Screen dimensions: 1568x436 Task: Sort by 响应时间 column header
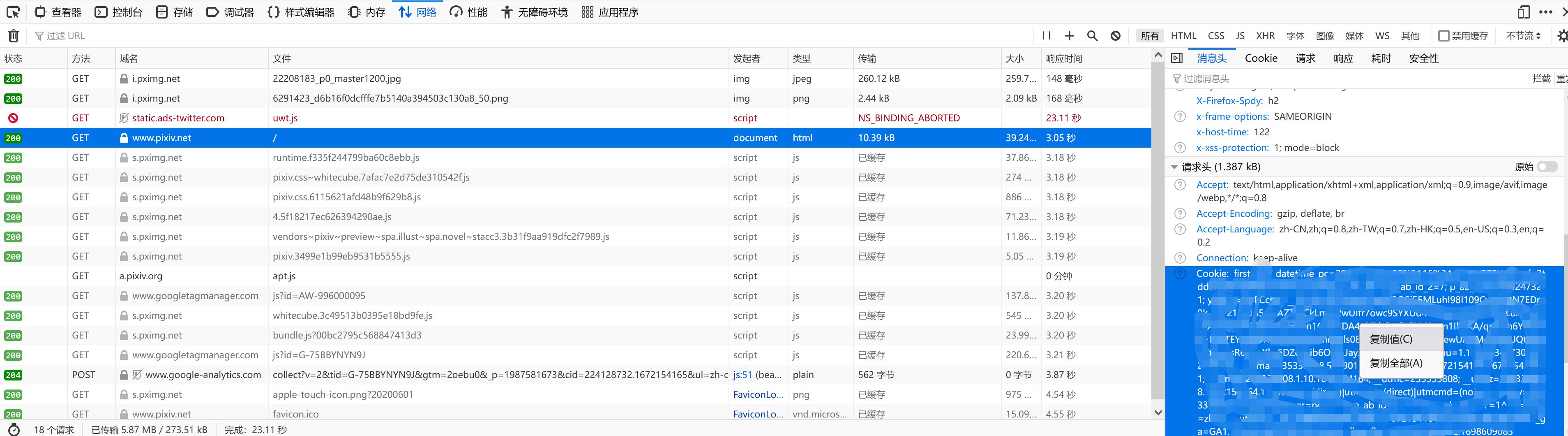click(x=1095, y=58)
